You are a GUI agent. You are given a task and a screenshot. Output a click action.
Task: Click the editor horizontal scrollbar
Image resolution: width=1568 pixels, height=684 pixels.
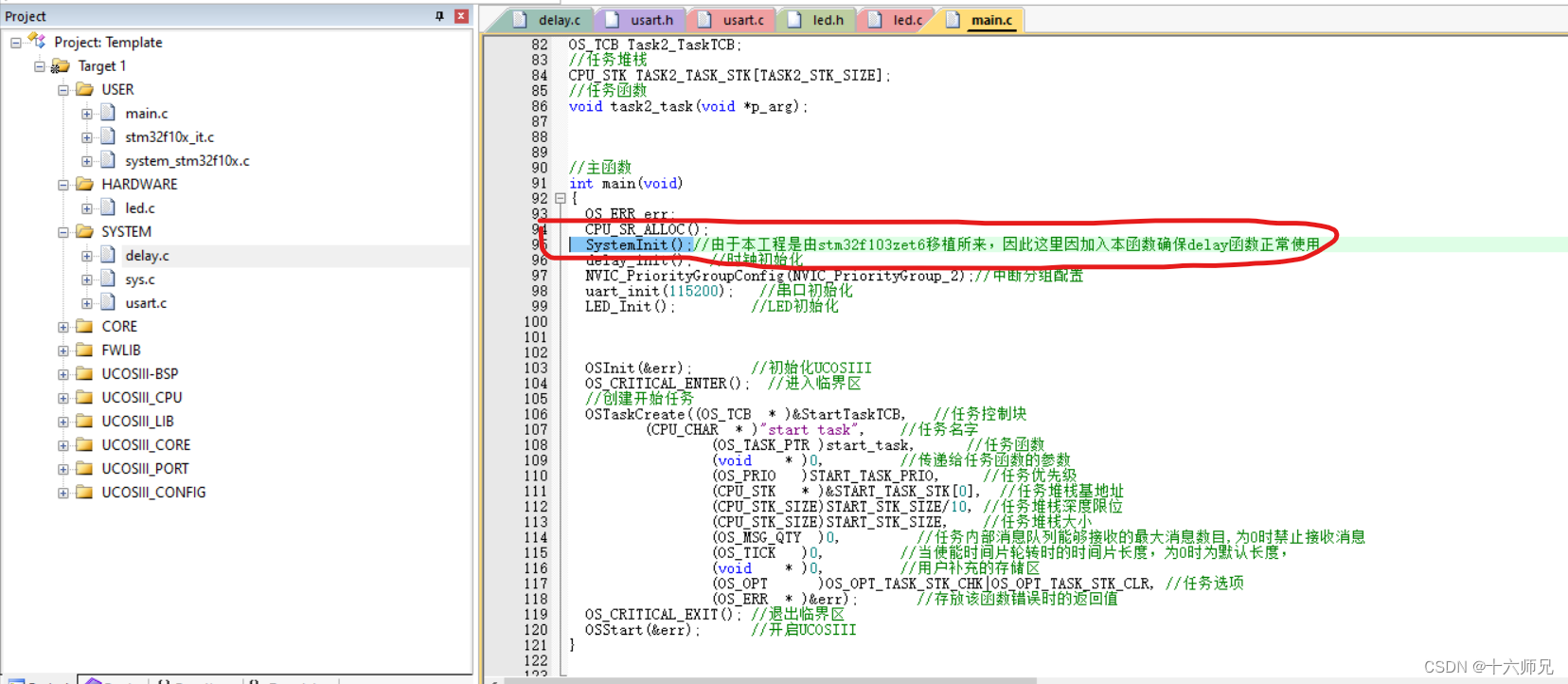[771, 680]
